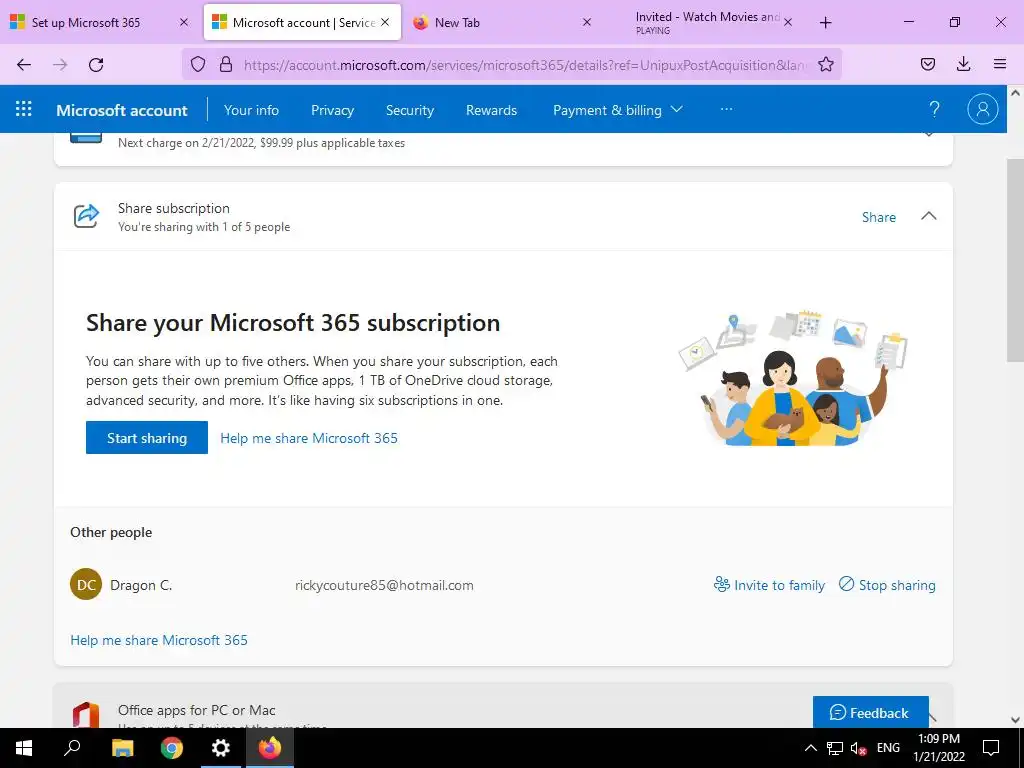This screenshot has width=1024, height=768.
Task: Expand the next charge billing section
Action: 928,134
